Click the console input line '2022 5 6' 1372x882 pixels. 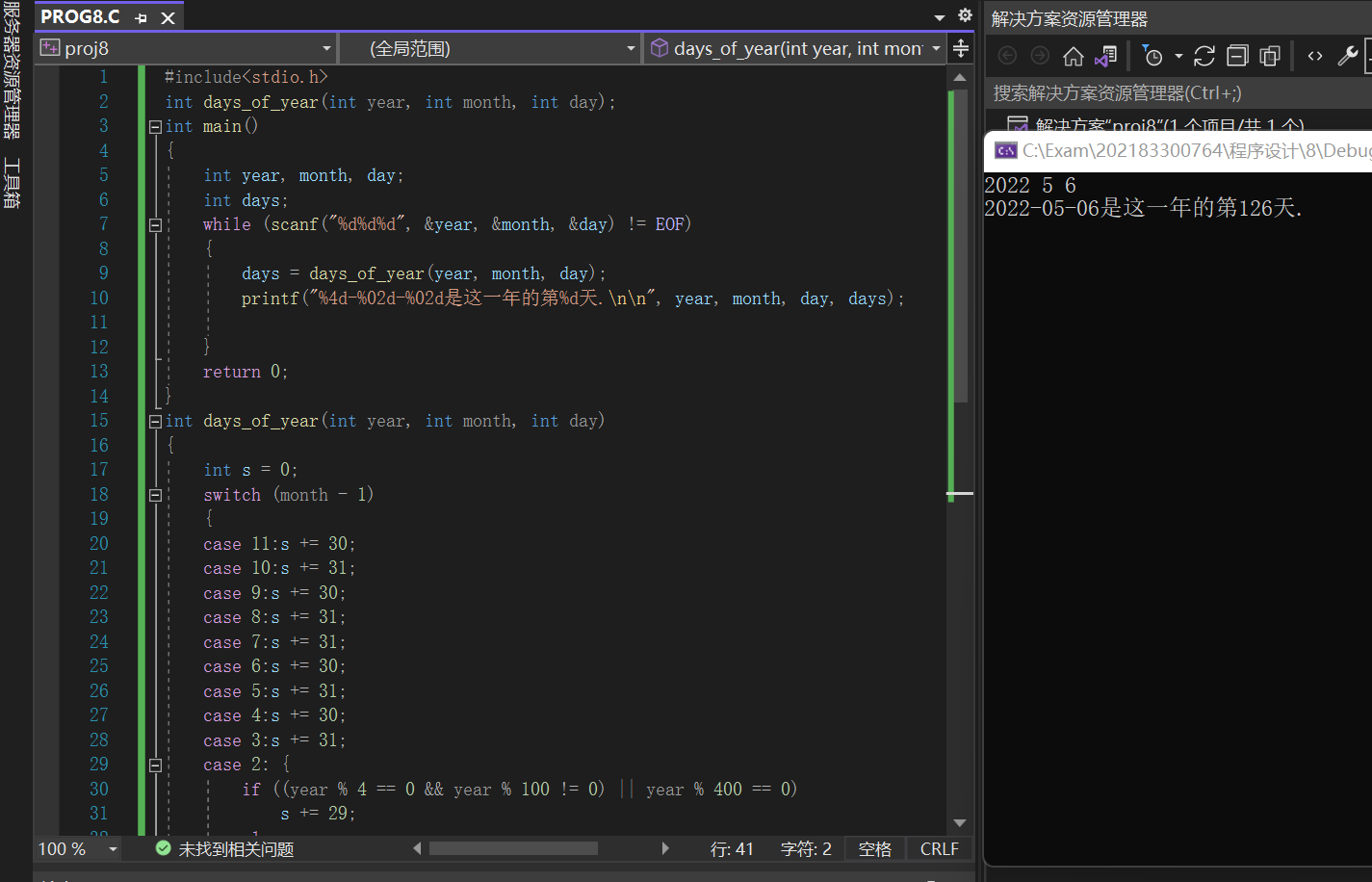[x=1030, y=185]
